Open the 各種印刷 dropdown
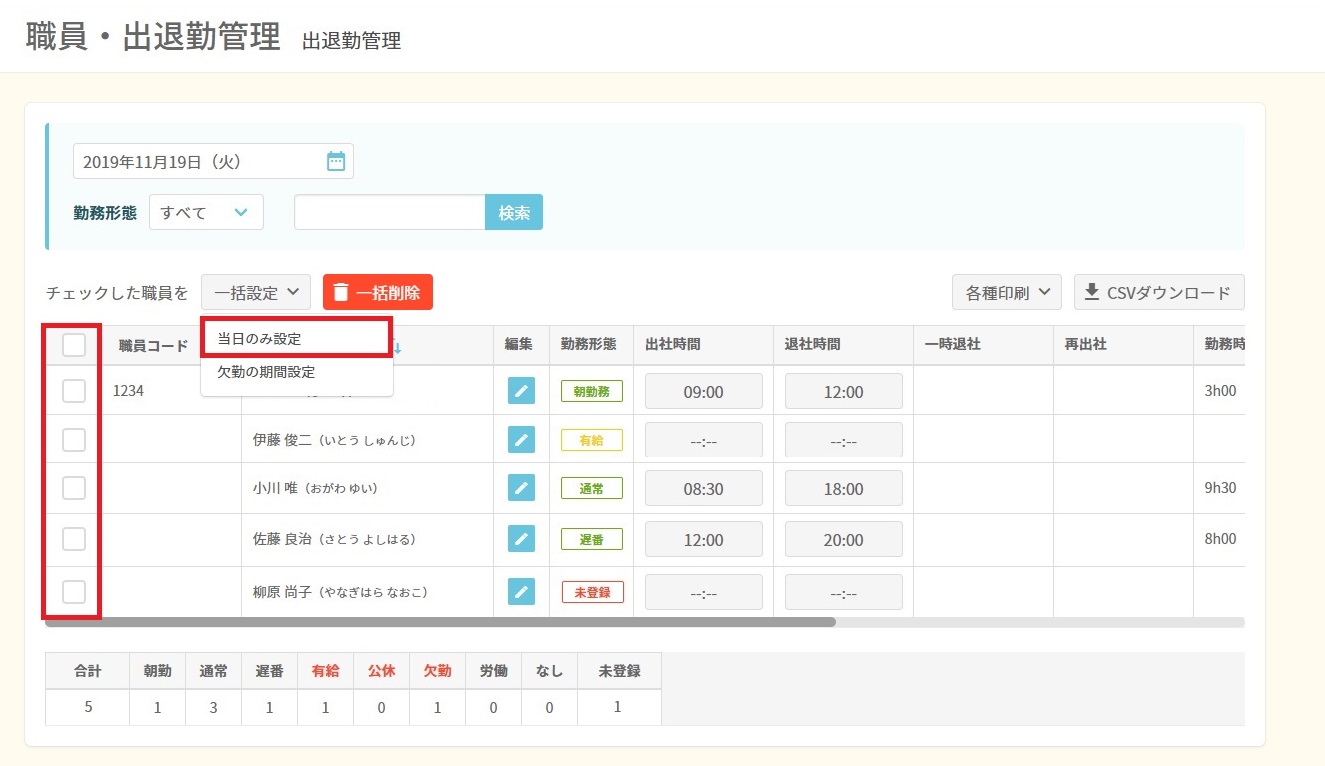 coord(1007,292)
